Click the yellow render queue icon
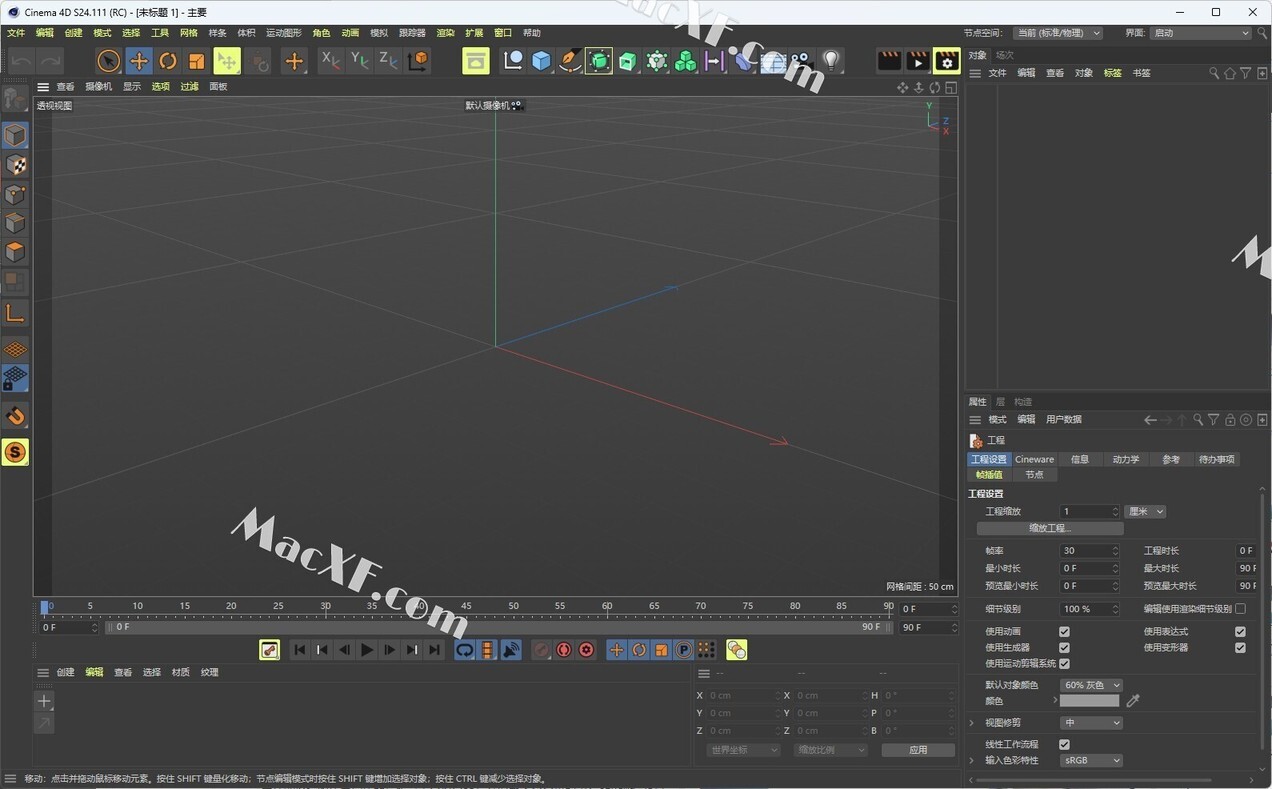This screenshot has width=1272, height=789. (x=476, y=61)
